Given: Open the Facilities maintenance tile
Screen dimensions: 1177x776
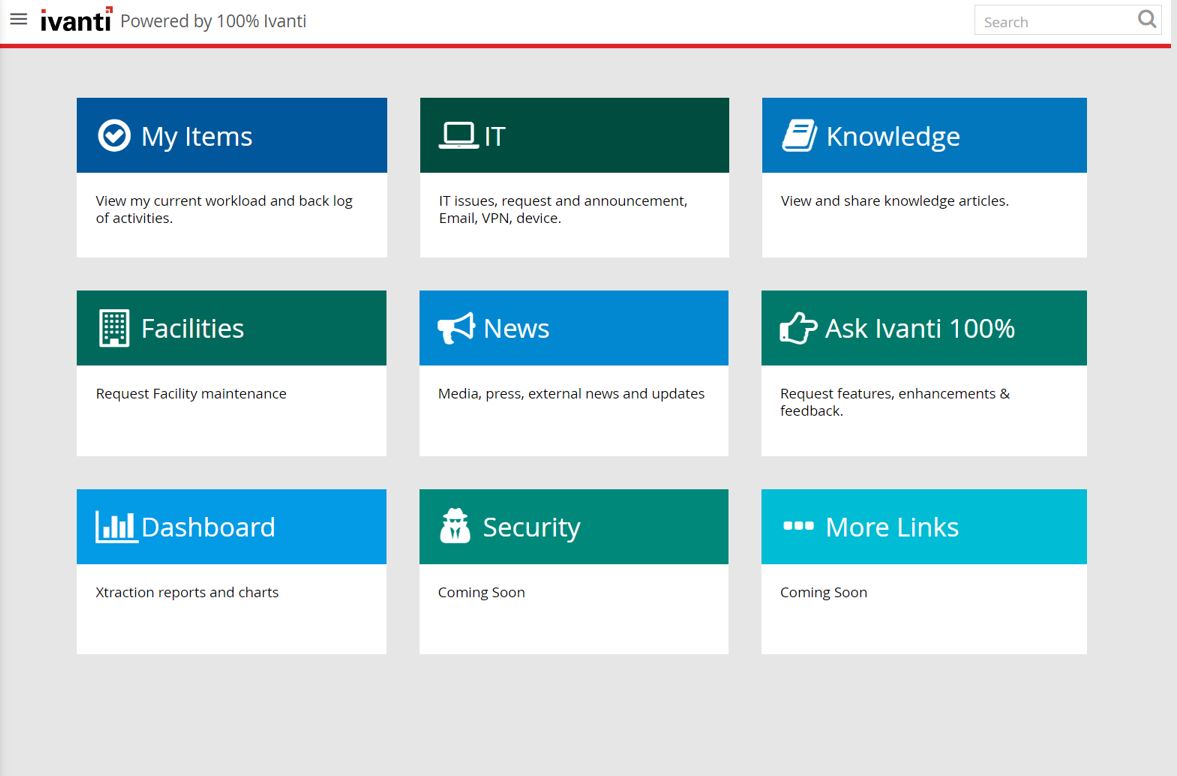Looking at the screenshot, I should [231, 372].
